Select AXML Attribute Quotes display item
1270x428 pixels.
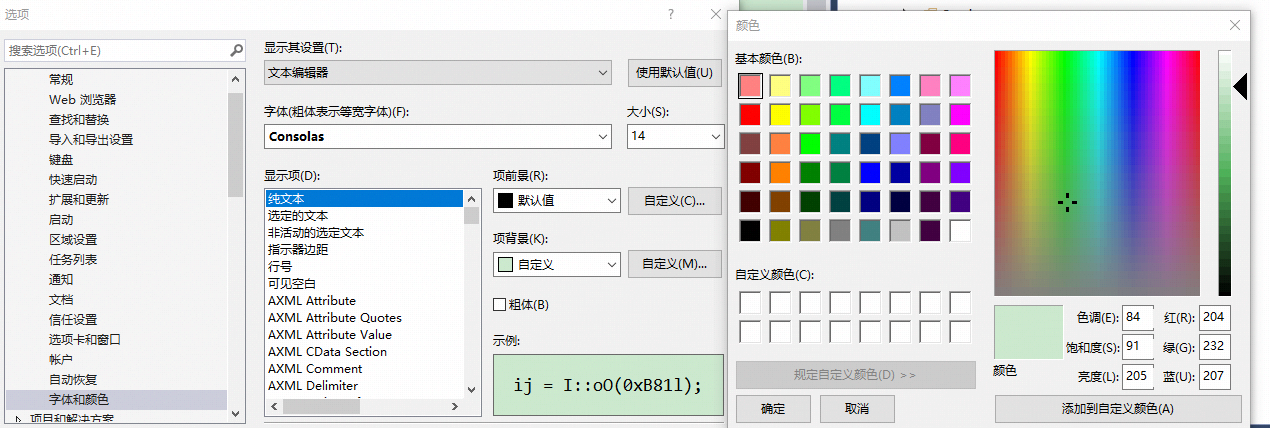point(364,317)
